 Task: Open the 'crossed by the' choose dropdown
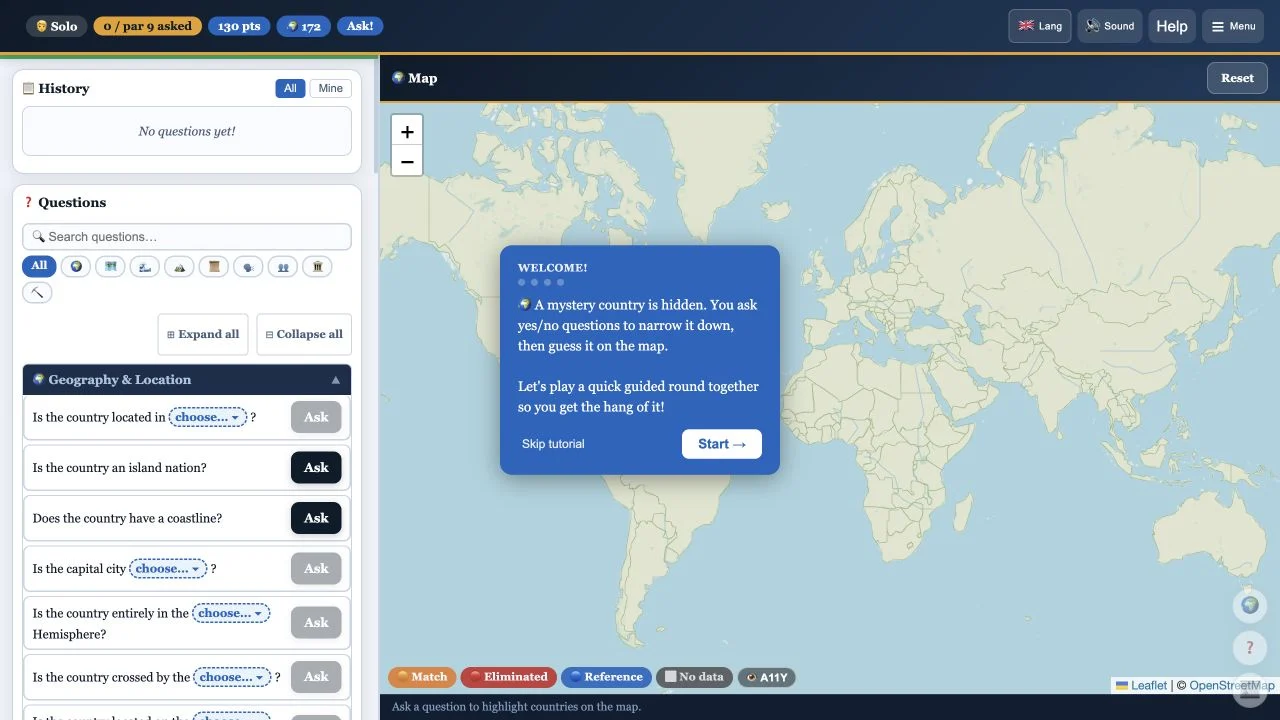(232, 677)
